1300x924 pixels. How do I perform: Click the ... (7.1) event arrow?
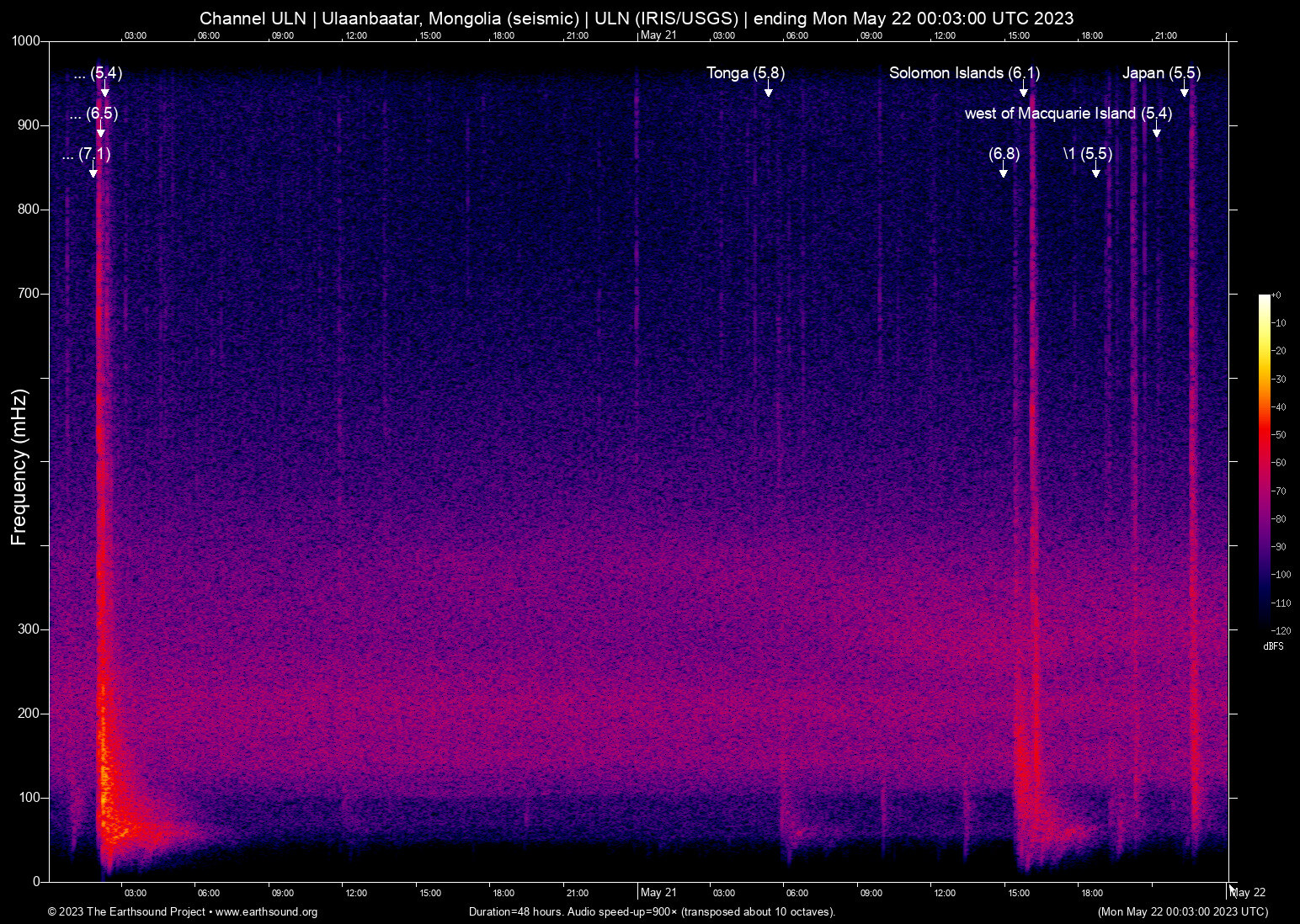tap(93, 171)
